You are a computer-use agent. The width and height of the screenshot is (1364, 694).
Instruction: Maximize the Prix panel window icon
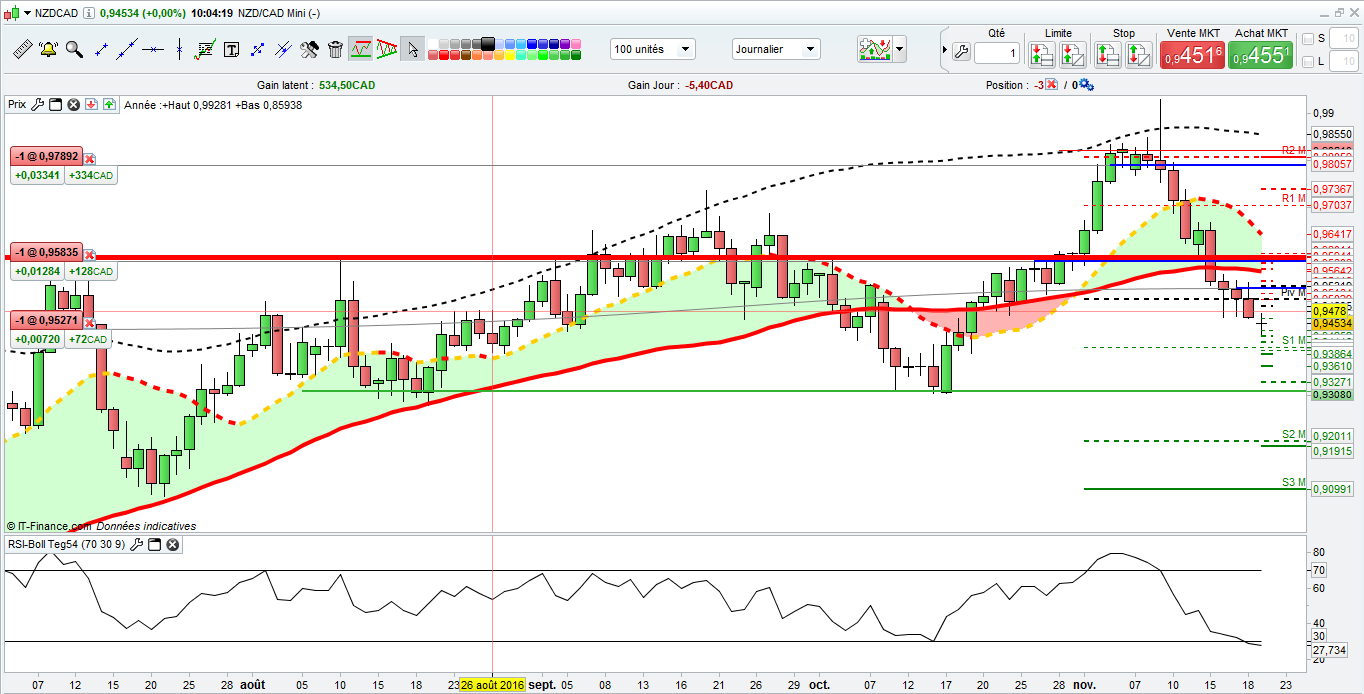coord(56,104)
